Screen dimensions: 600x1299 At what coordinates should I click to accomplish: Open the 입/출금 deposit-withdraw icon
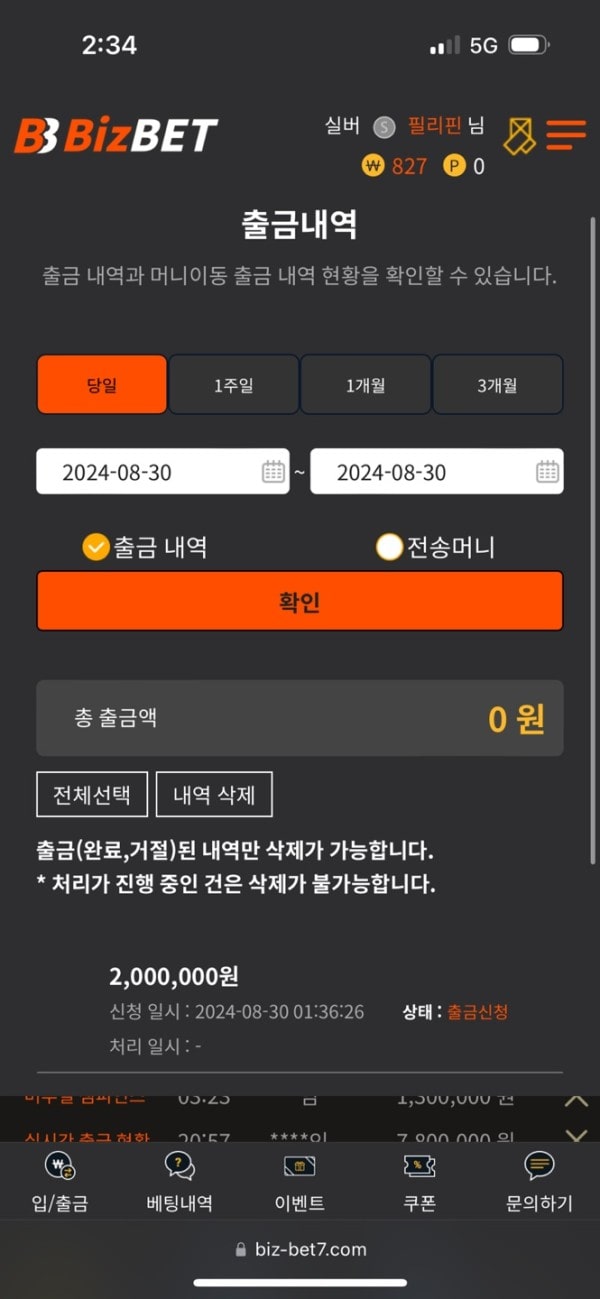point(60,1166)
